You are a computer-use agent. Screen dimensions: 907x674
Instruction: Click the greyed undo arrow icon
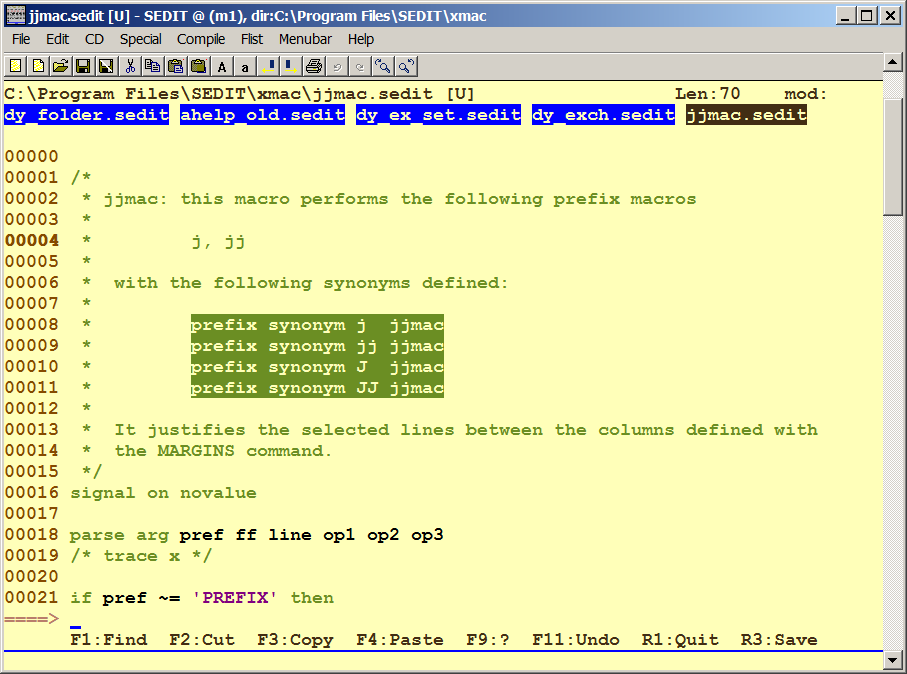(x=337, y=67)
